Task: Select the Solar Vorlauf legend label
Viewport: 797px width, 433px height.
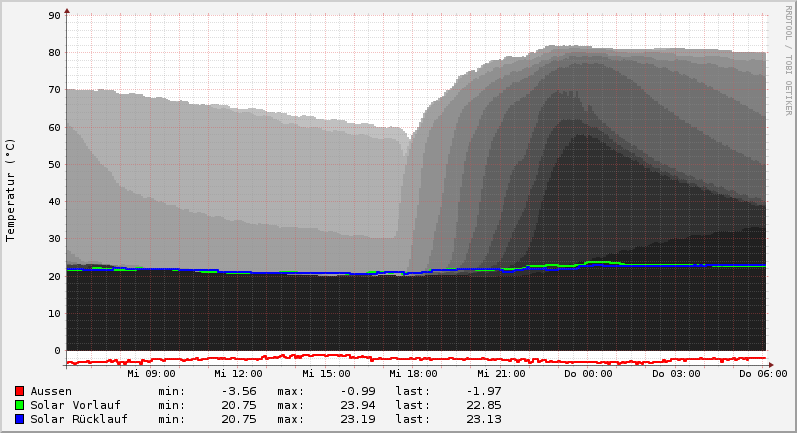Action: click(75, 405)
